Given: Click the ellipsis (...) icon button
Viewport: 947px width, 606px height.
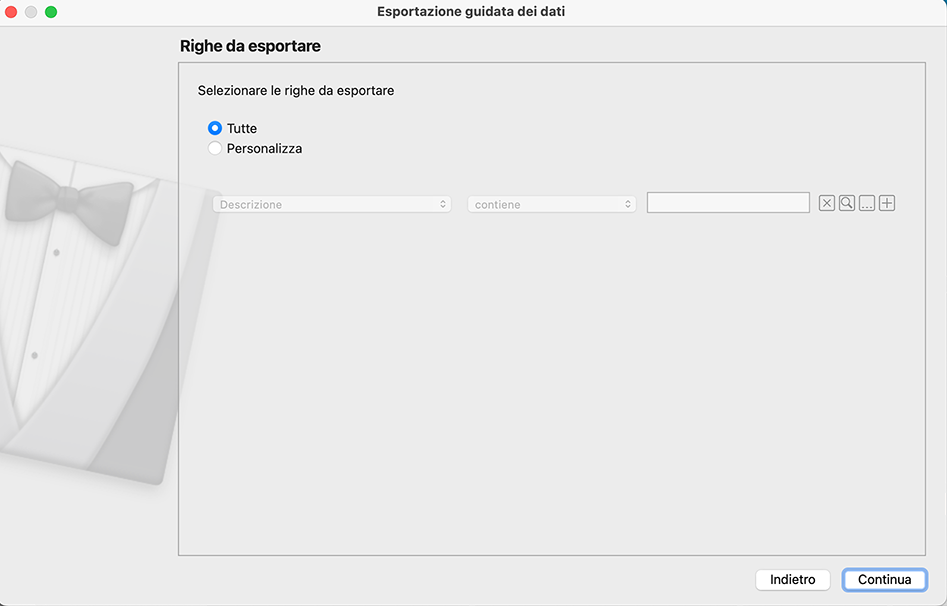Looking at the screenshot, I should [867, 203].
